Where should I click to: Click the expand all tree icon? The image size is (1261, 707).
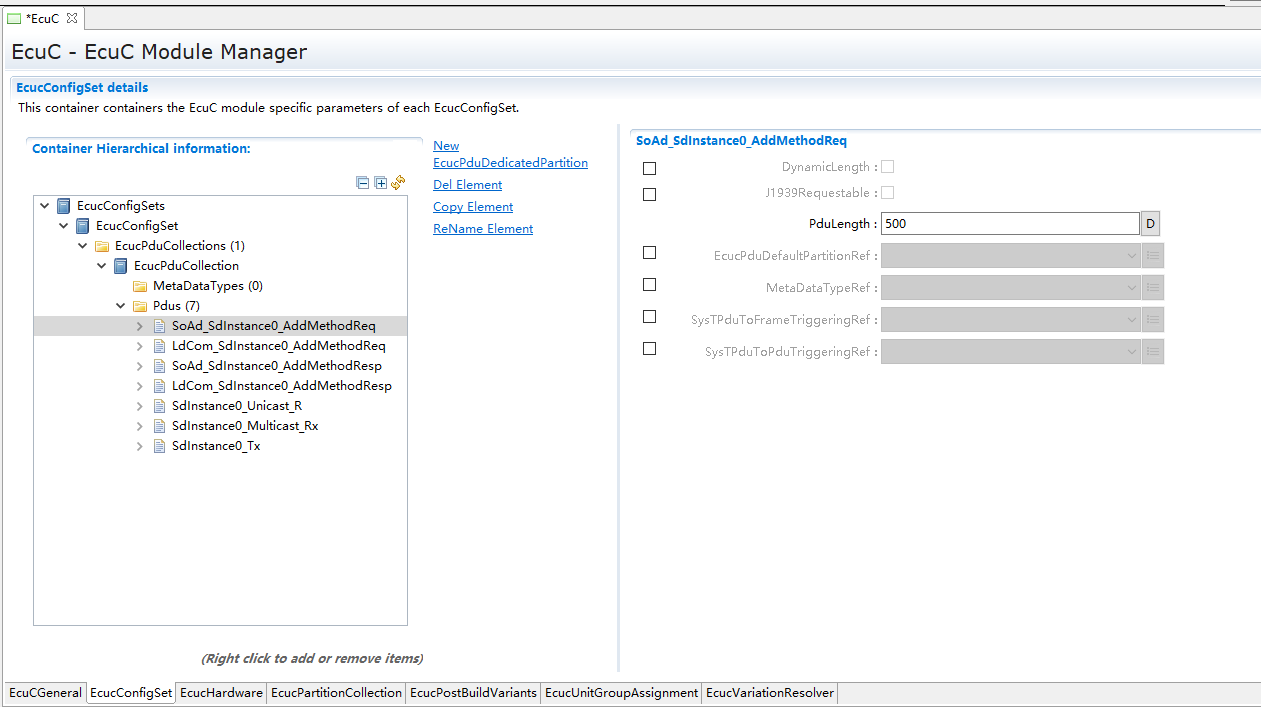pos(380,183)
